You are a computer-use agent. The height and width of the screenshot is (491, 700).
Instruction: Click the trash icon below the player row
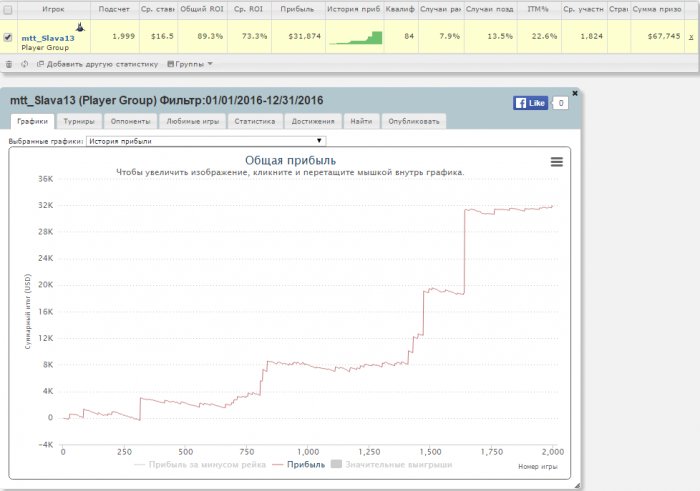coord(9,63)
